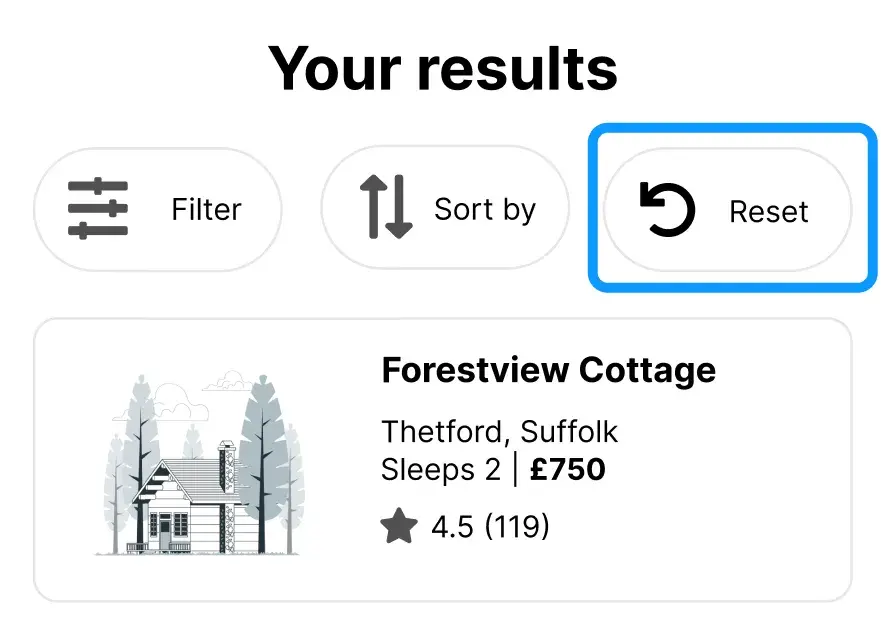Click the 4.5 rating score
This screenshot has width=887, height=618.
click(x=451, y=526)
